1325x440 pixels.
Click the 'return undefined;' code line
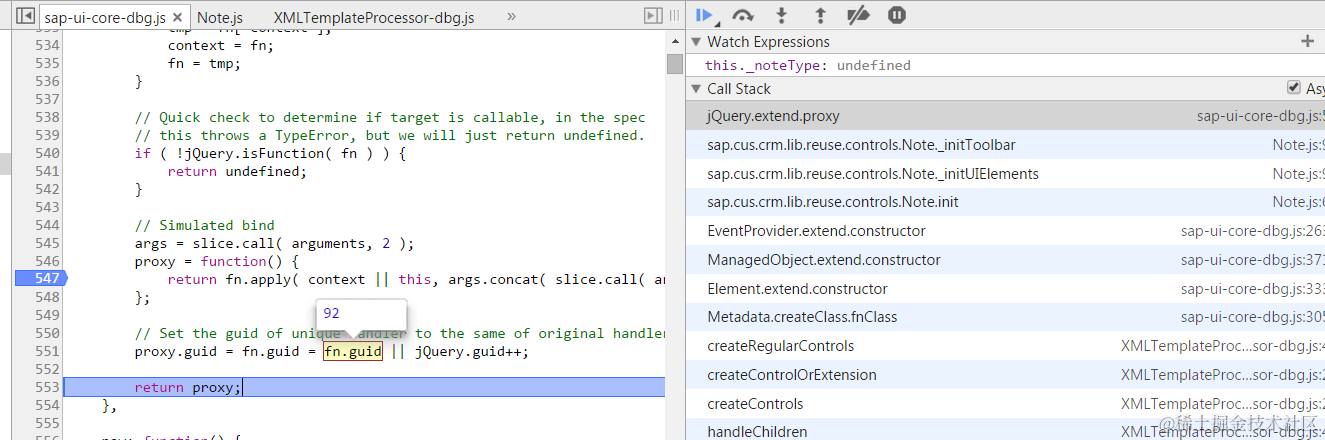coord(237,171)
